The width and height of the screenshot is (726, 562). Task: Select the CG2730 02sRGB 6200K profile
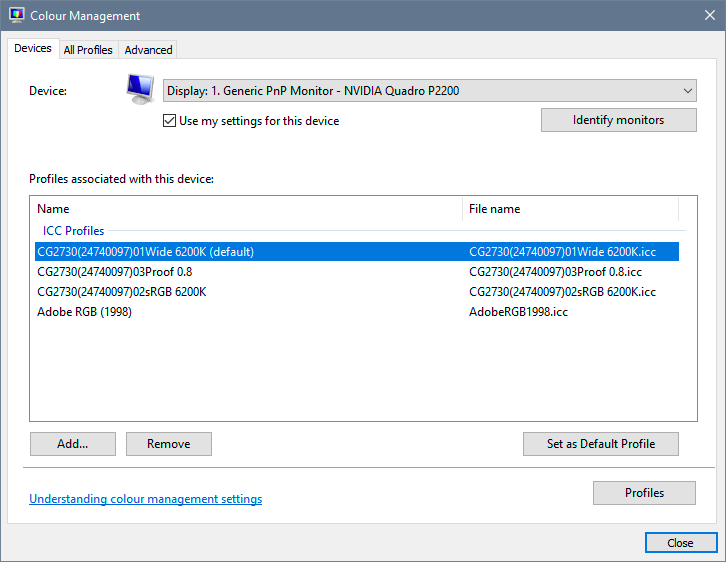tap(121, 292)
